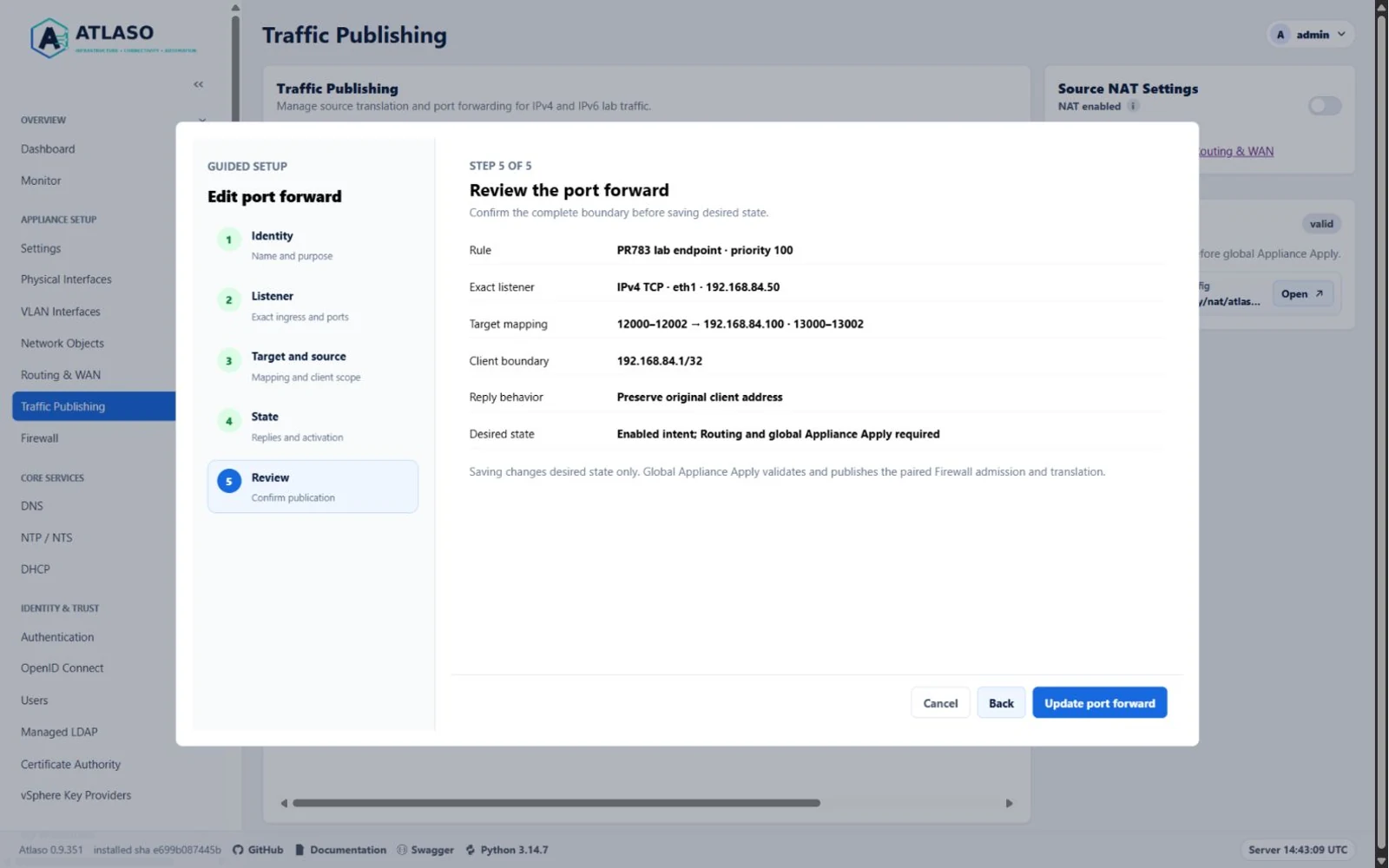Click Update port forward button

click(x=1099, y=703)
